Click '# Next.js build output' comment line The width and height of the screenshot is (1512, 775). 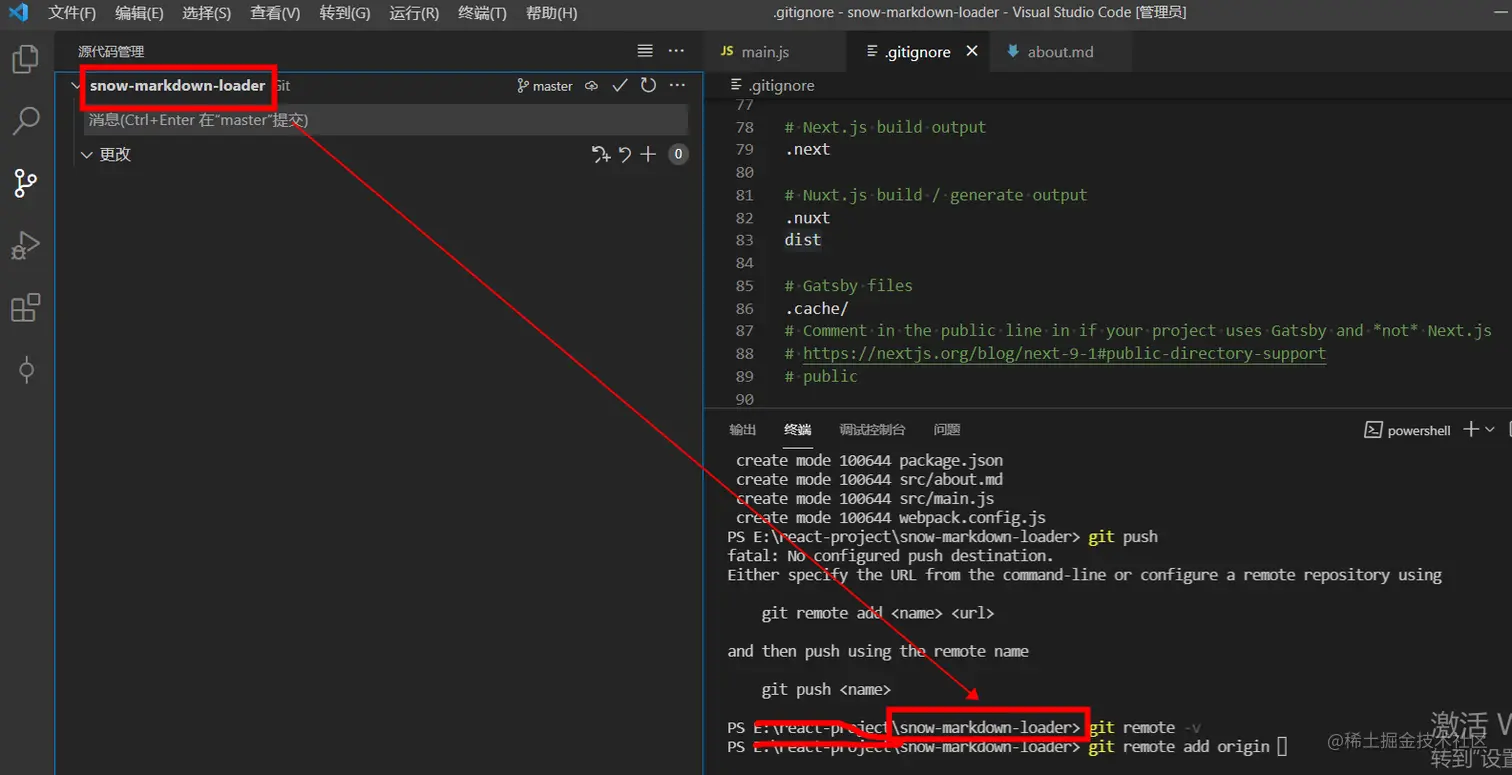886,127
